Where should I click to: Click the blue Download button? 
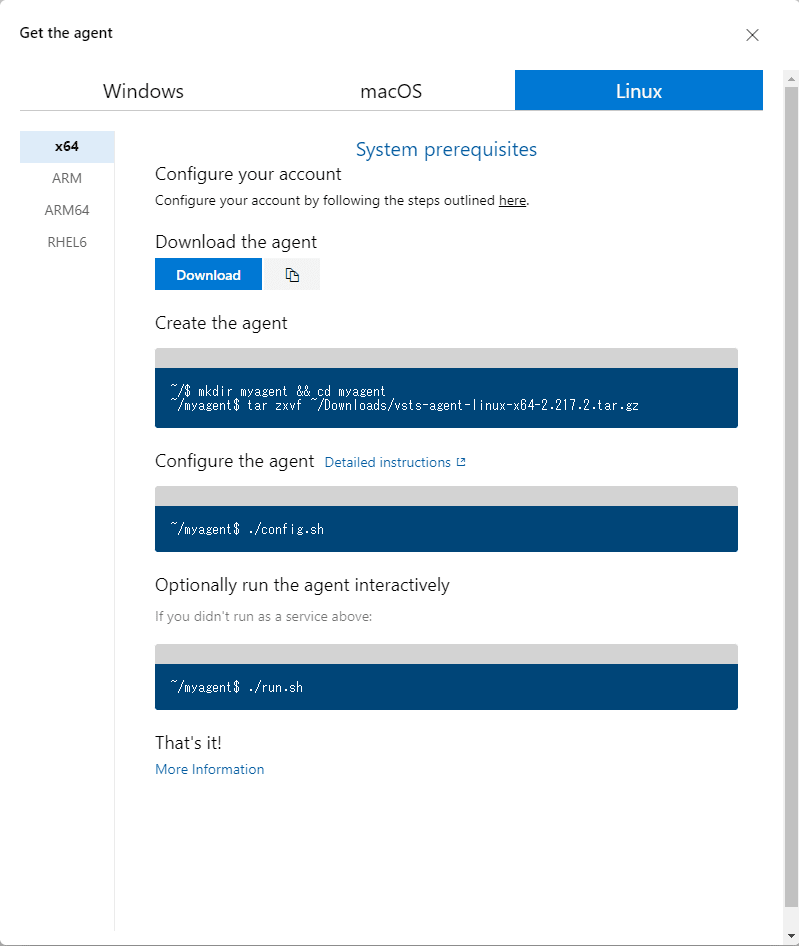click(208, 275)
